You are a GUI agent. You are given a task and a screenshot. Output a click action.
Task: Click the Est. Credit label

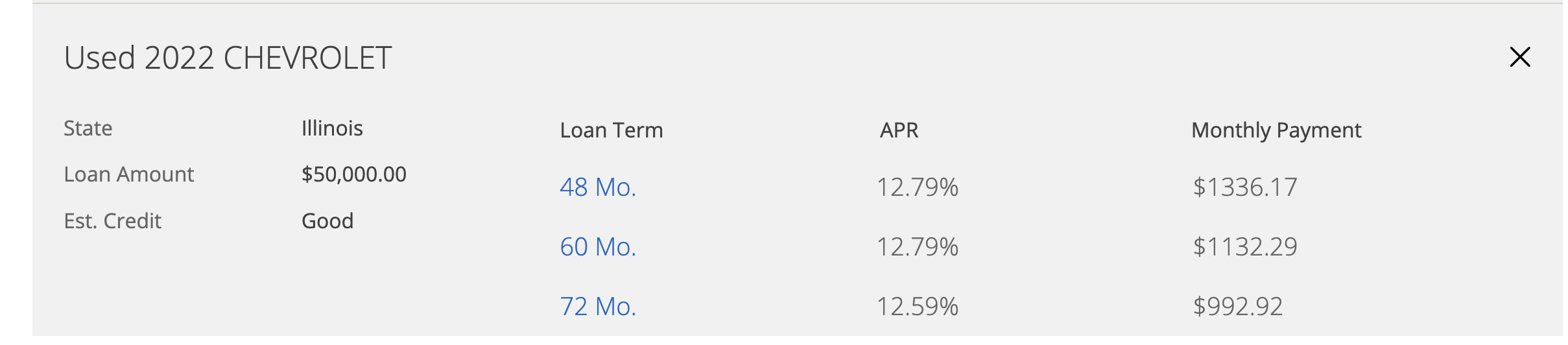(113, 221)
